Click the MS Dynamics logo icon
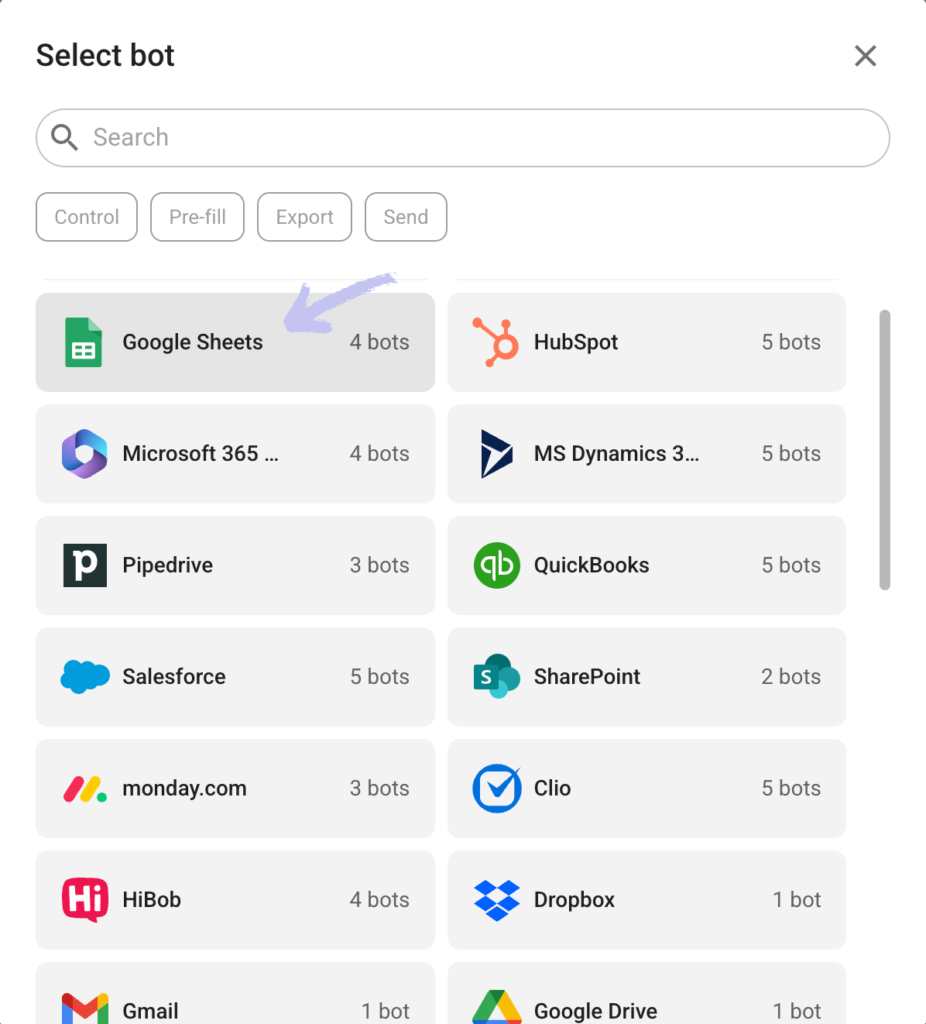The width and height of the screenshot is (926, 1024). click(x=496, y=454)
